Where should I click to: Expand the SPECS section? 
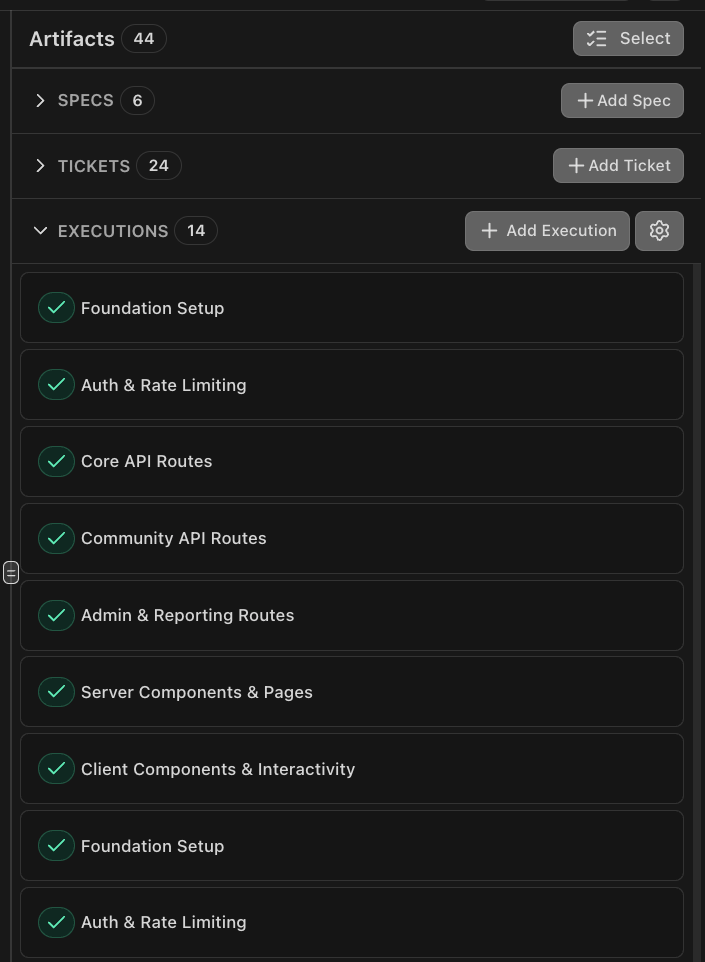click(x=40, y=101)
